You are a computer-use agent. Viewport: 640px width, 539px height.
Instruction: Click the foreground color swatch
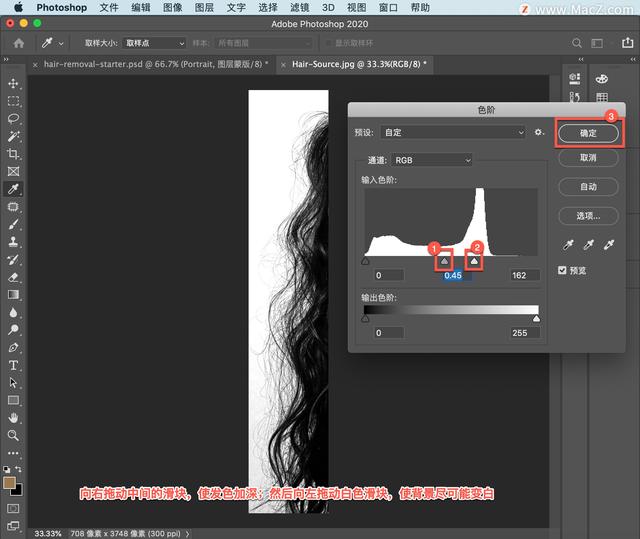click(9, 482)
